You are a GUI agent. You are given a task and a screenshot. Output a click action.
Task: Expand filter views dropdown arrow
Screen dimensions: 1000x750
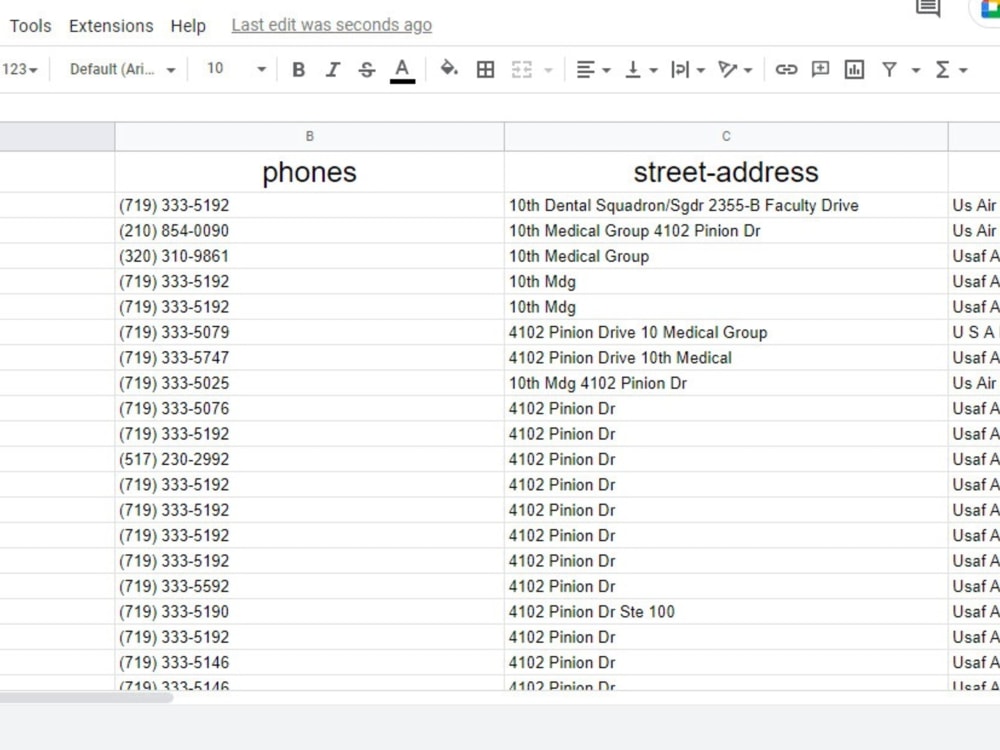(916, 70)
